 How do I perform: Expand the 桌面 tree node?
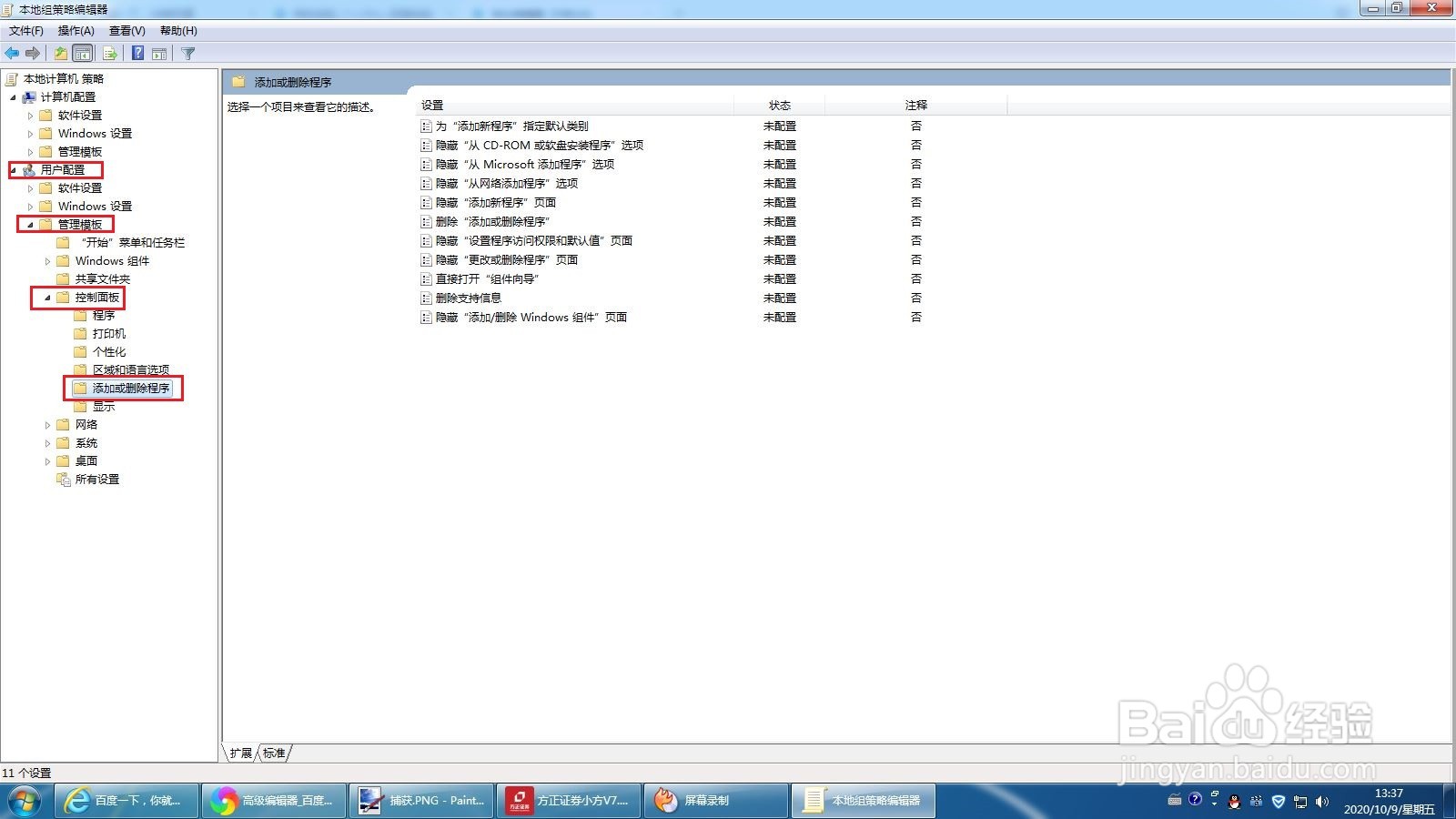pyautogui.click(x=47, y=461)
